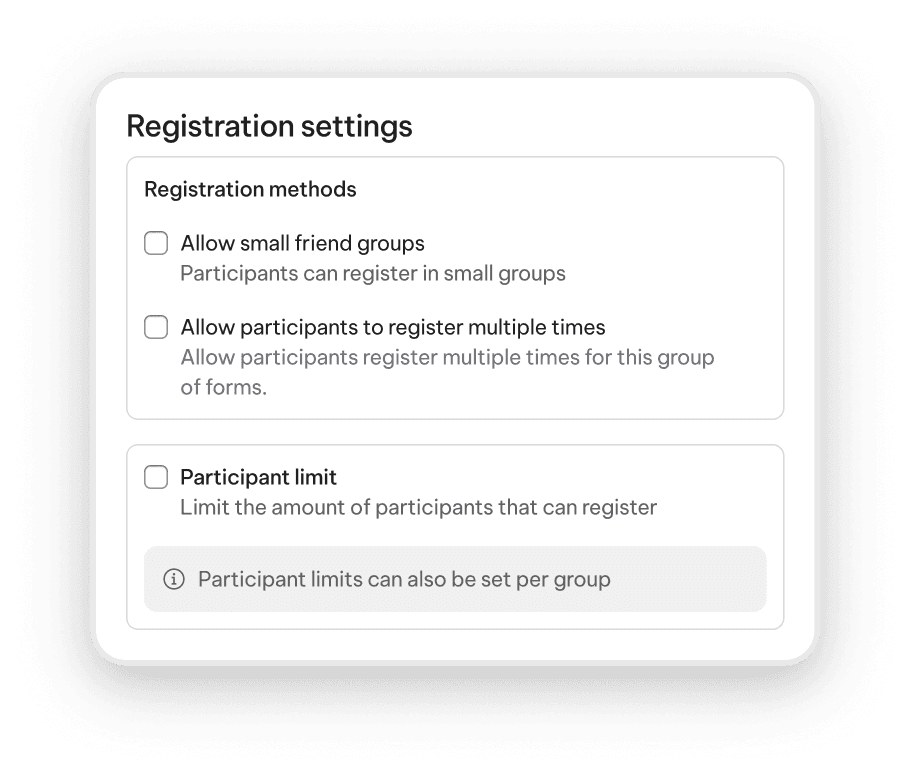Enable the Allow small friend groups checkbox
This screenshot has width=911, height=774.
(x=156, y=243)
